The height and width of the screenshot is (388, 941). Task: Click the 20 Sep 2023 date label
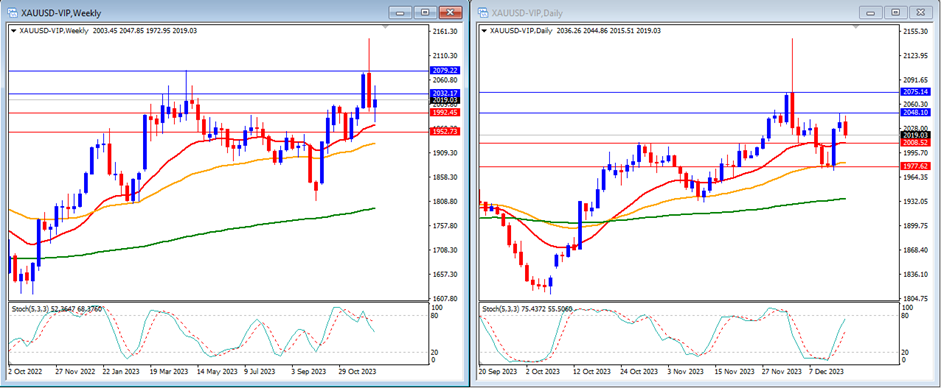click(x=499, y=371)
